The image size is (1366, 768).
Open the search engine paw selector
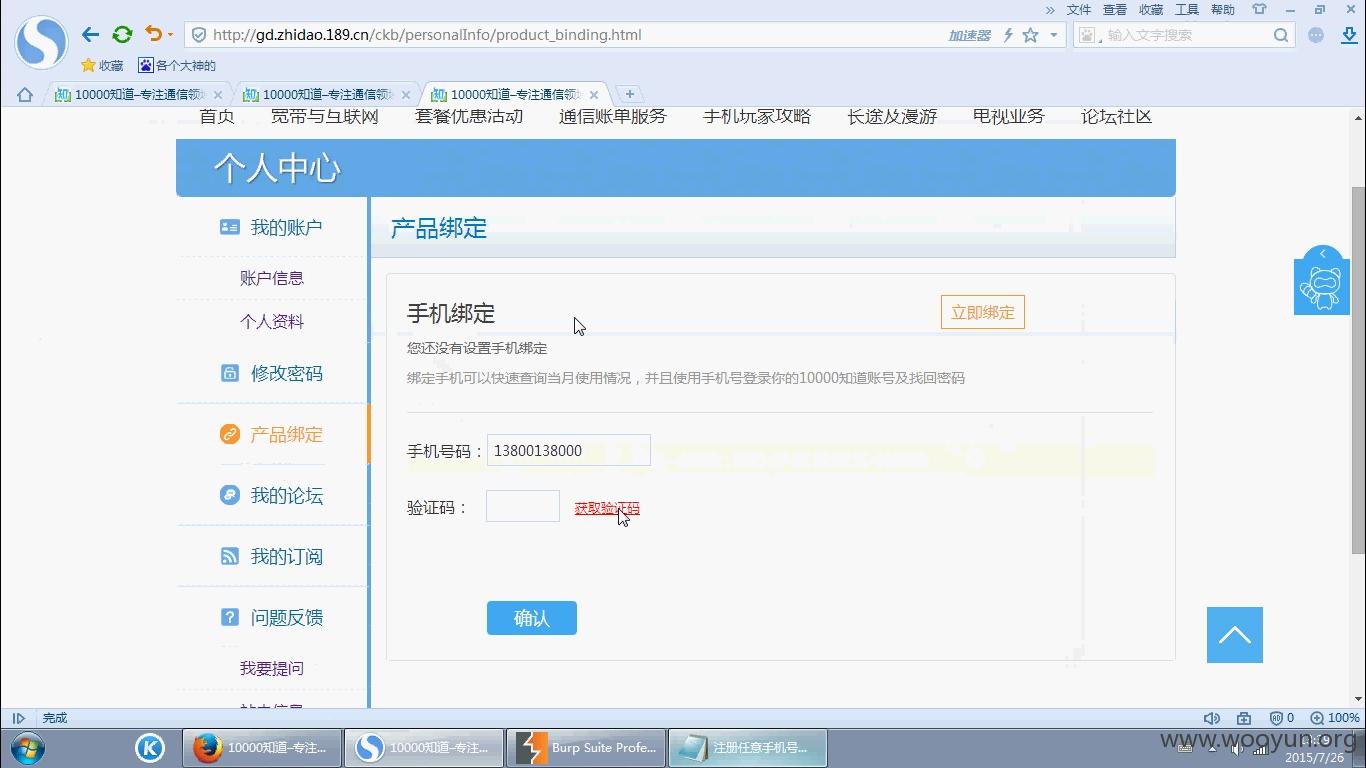tap(1089, 35)
